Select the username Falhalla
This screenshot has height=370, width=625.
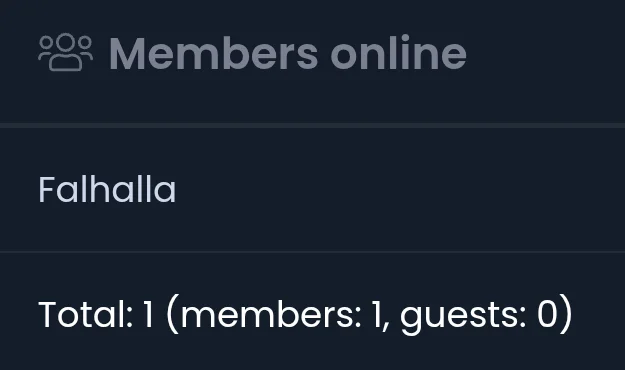pos(107,190)
